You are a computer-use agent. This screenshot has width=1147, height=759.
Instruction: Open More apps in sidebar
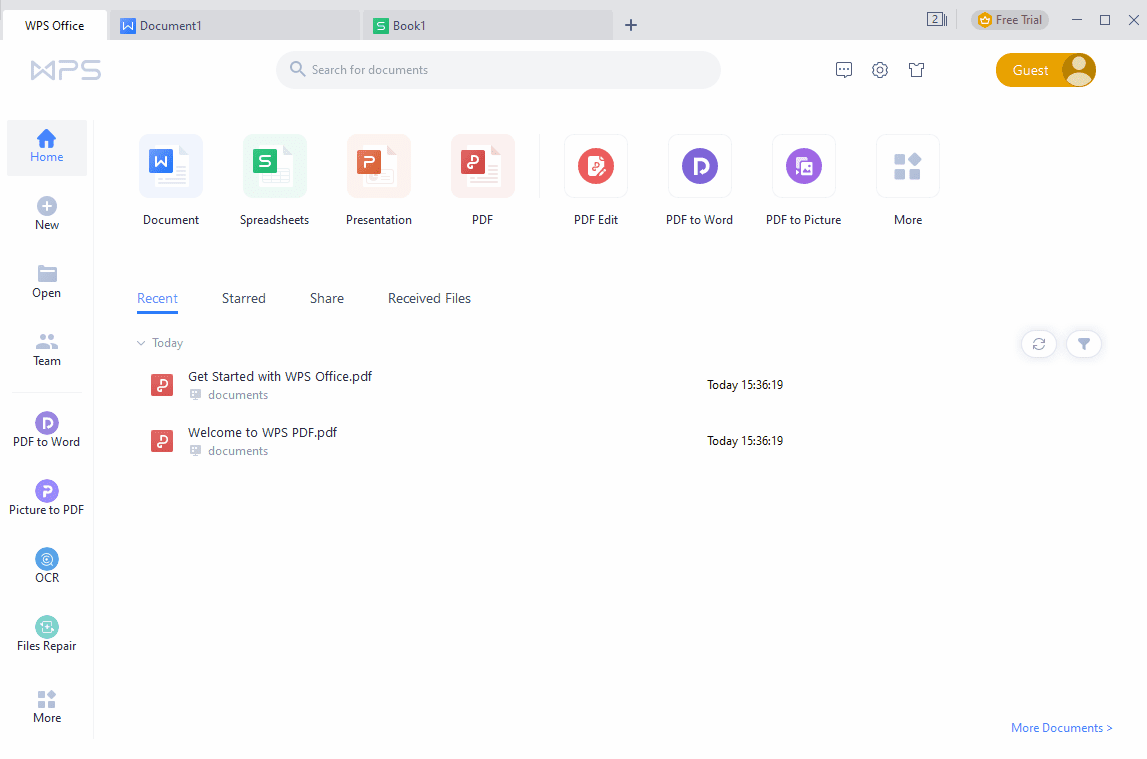pos(47,706)
